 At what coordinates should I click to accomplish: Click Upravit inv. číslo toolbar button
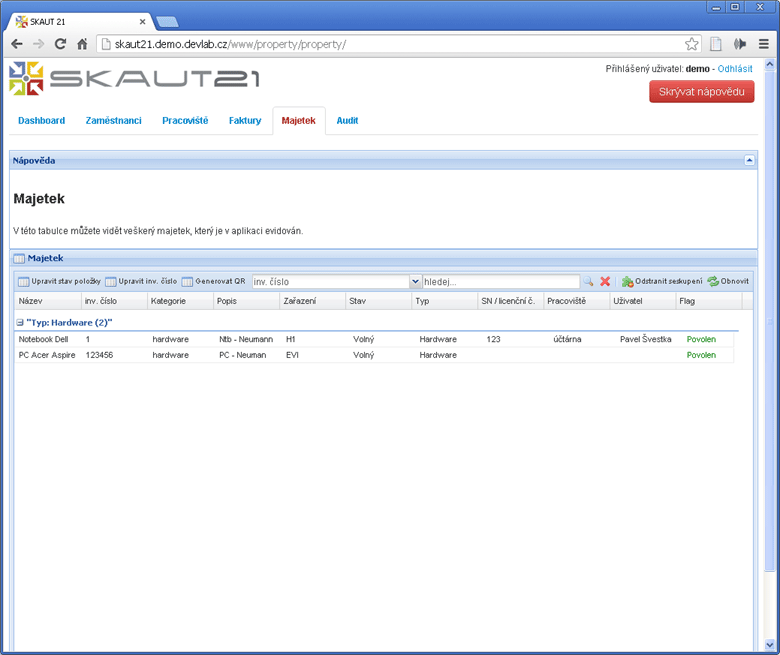[141, 282]
